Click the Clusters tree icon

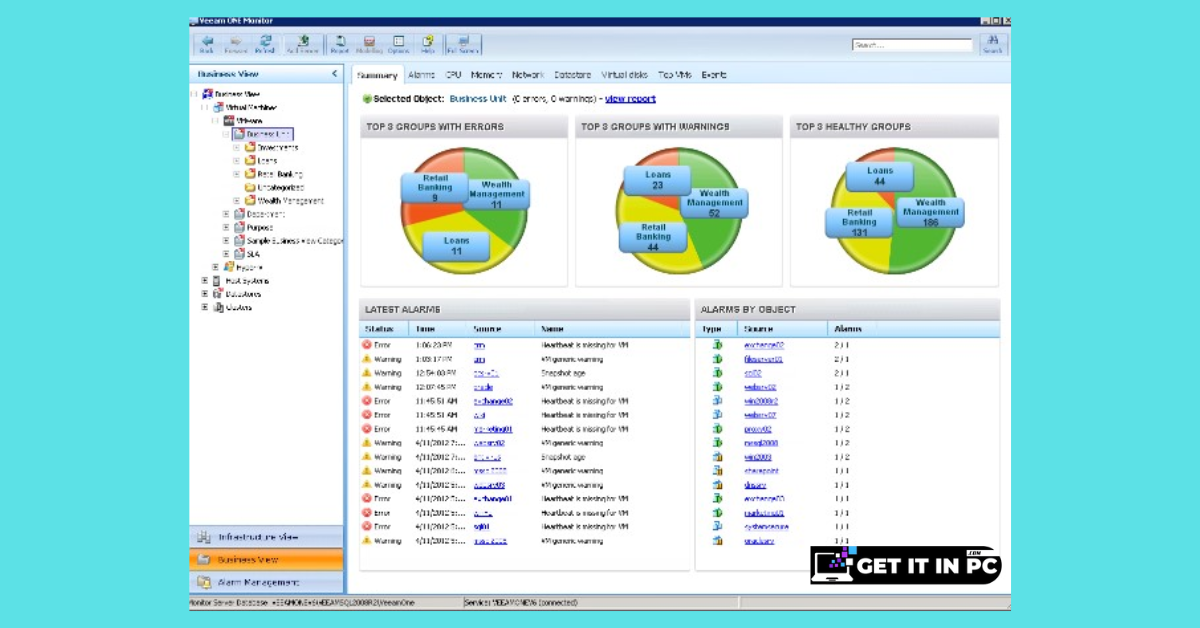[x=218, y=308]
